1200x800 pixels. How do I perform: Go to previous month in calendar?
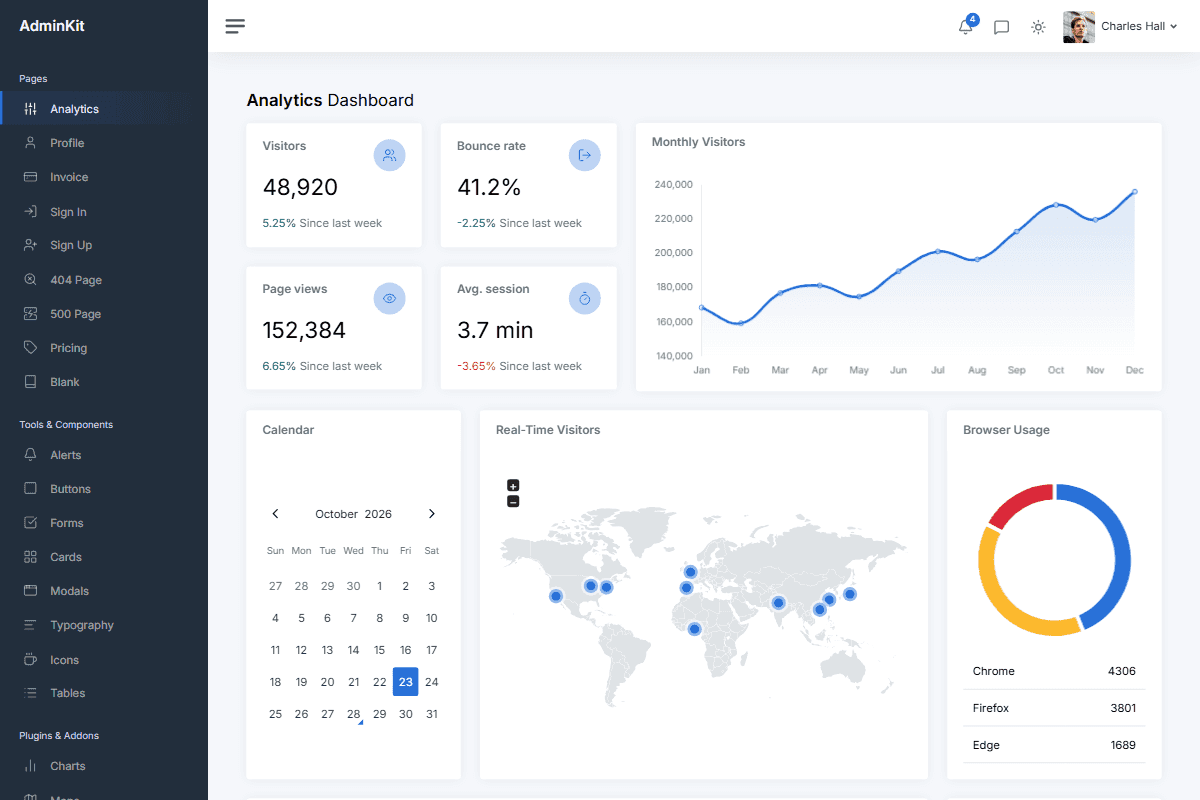[x=276, y=514]
